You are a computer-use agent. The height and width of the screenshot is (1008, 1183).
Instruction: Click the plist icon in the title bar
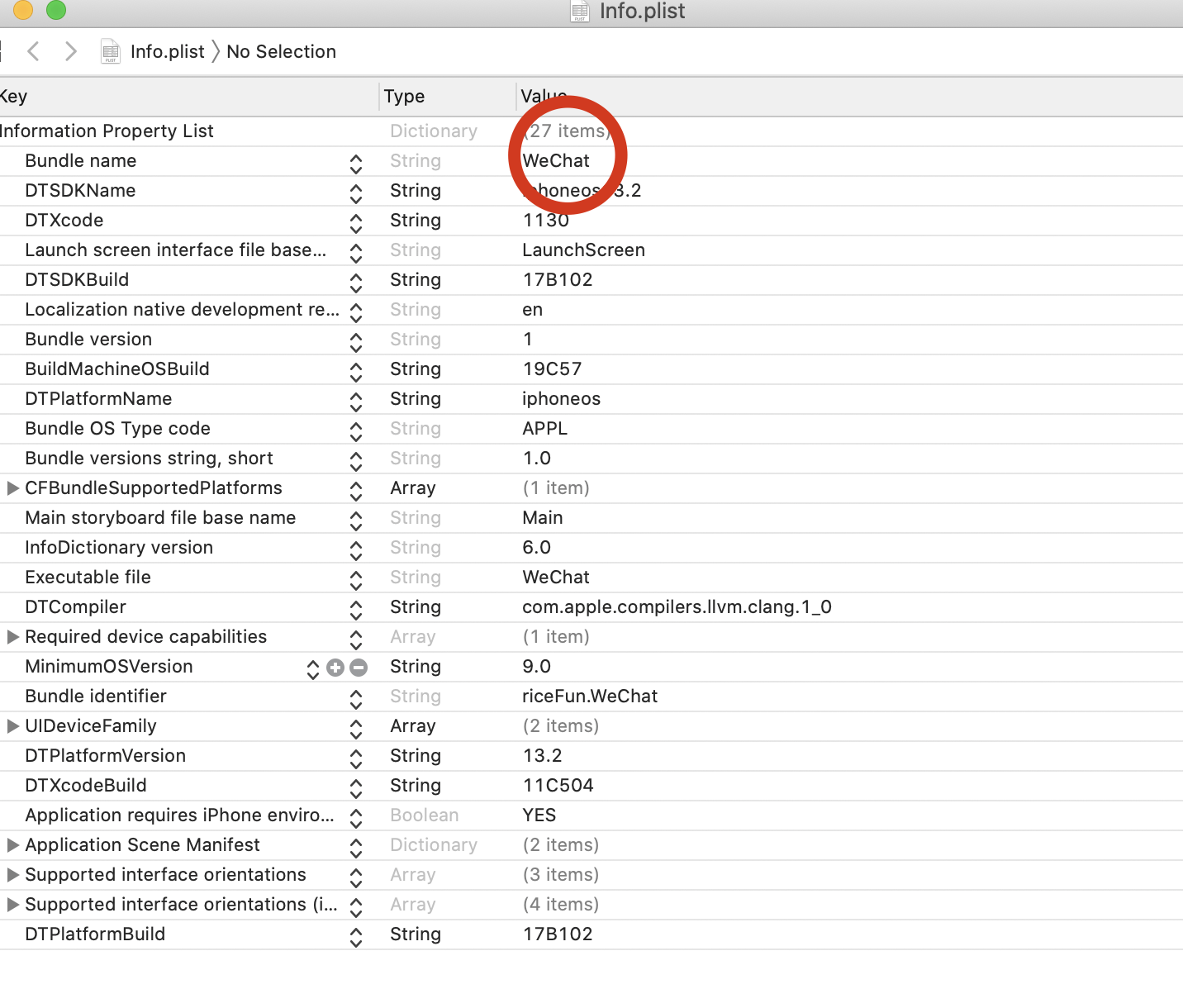pyautogui.click(x=580, y=11)
